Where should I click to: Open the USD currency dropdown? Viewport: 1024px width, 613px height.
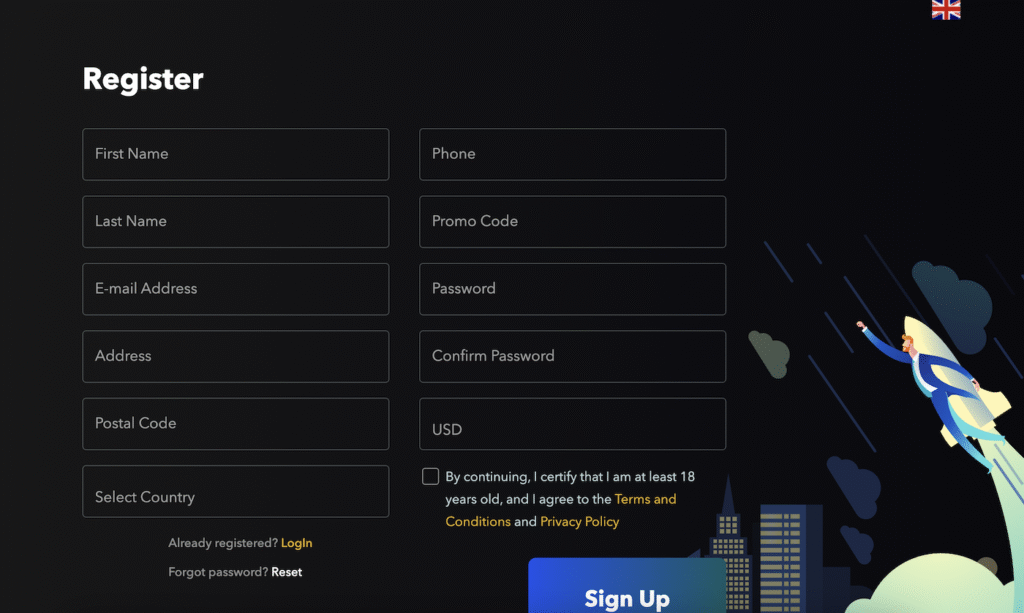(x=573, y=424)
